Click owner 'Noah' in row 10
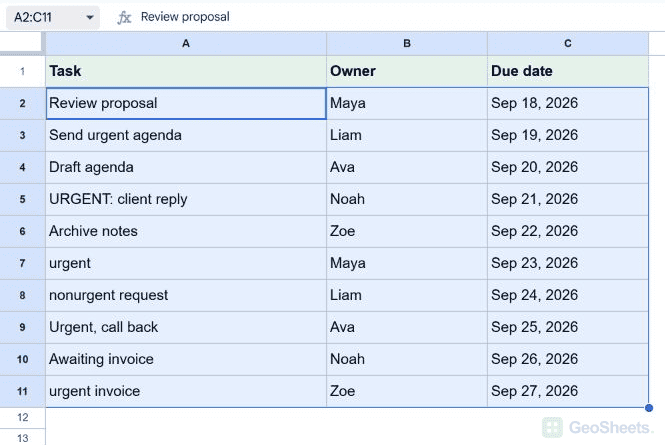This screenshot has width=665, height=445. tap(407, 359)
